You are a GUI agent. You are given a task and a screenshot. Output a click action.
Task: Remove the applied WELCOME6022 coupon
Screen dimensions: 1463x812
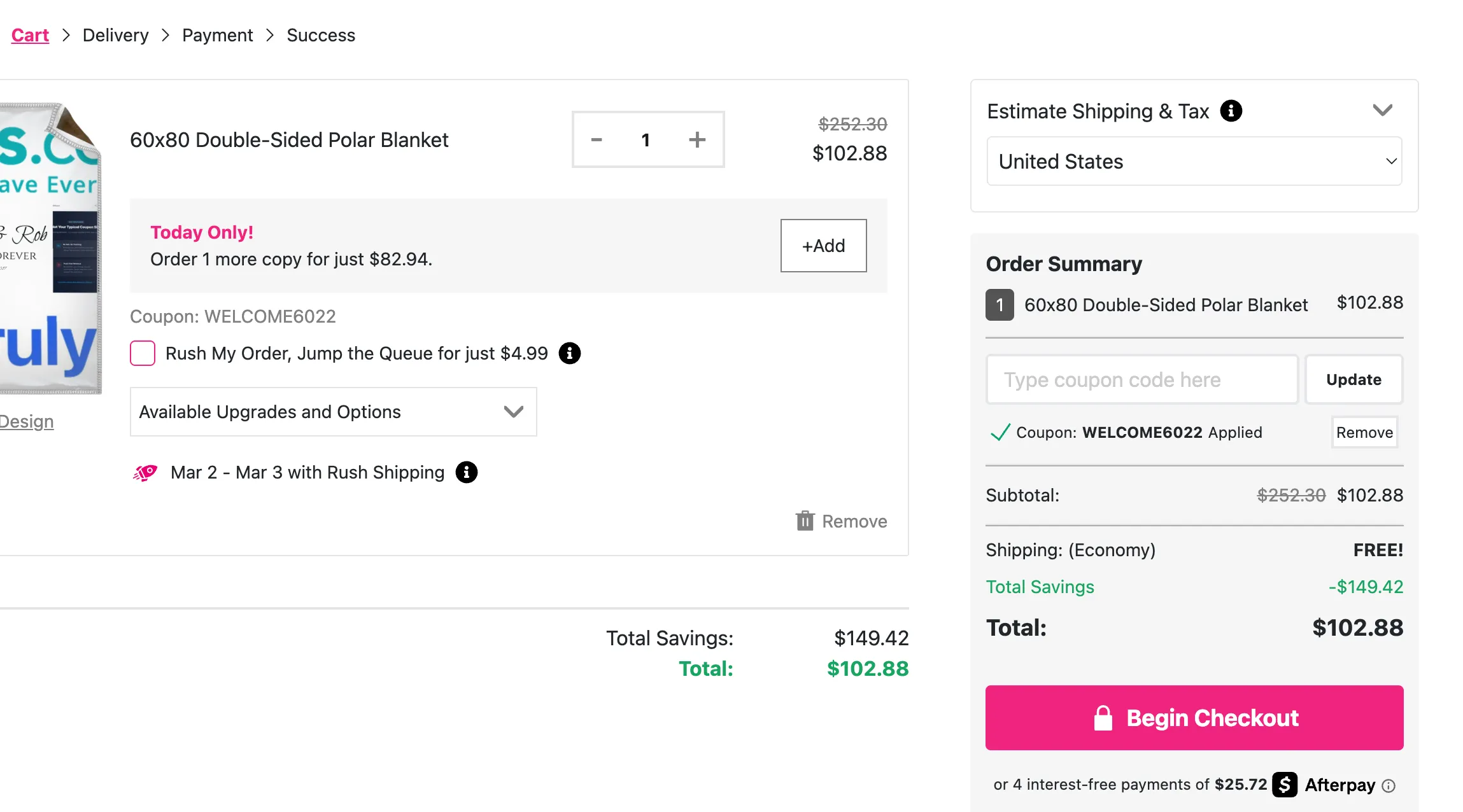click(x=1364, y=433)
